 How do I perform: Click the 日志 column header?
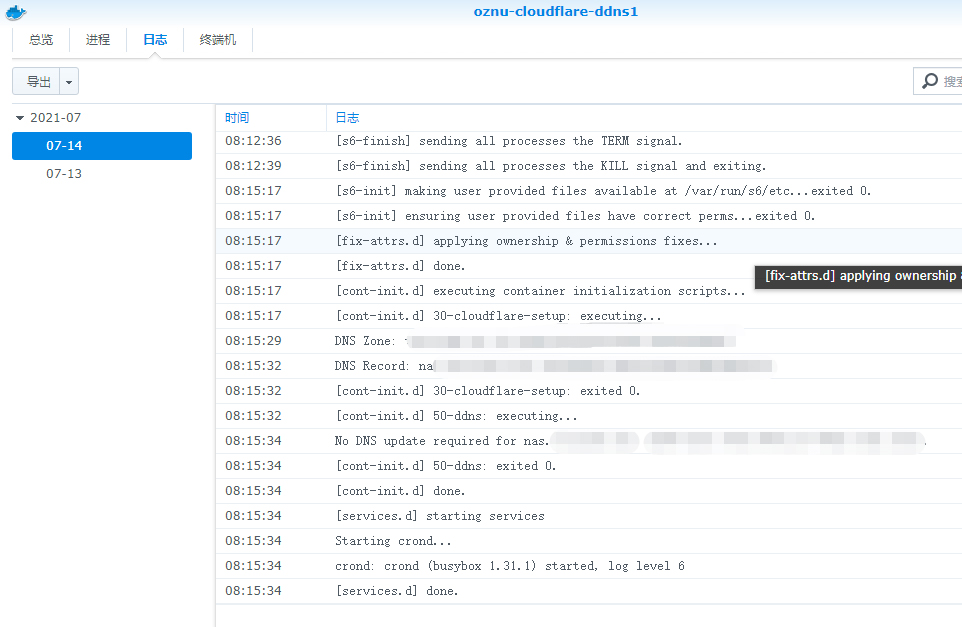coord(644,118)
